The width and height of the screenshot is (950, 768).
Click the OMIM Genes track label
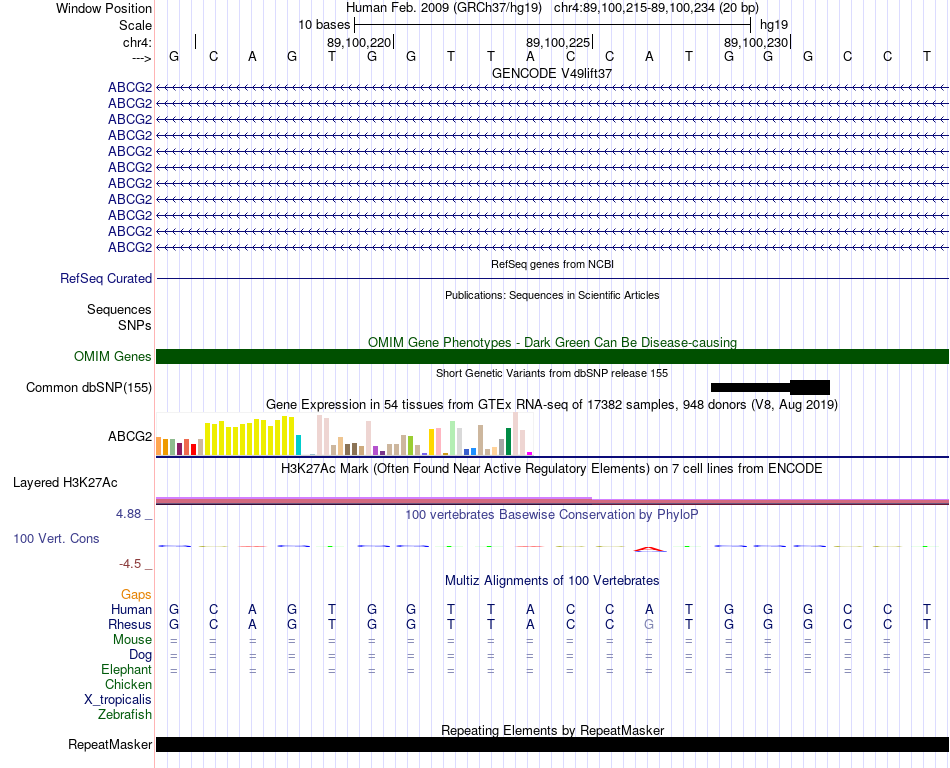coord(113,357)
